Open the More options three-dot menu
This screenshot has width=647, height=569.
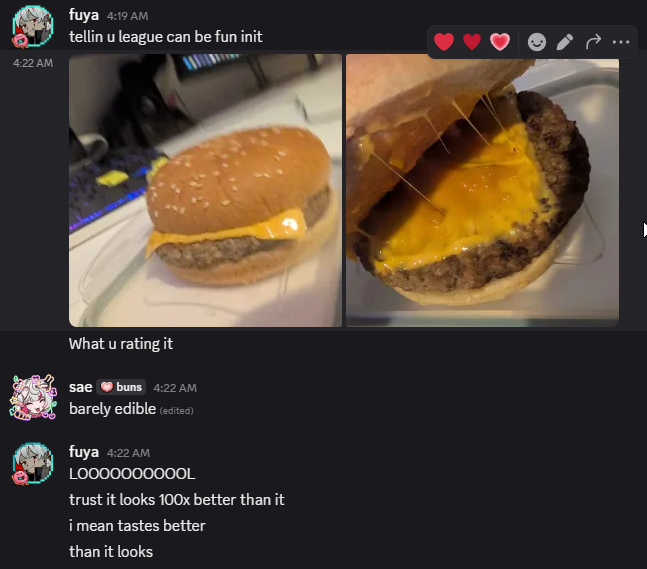click(621, 42)
